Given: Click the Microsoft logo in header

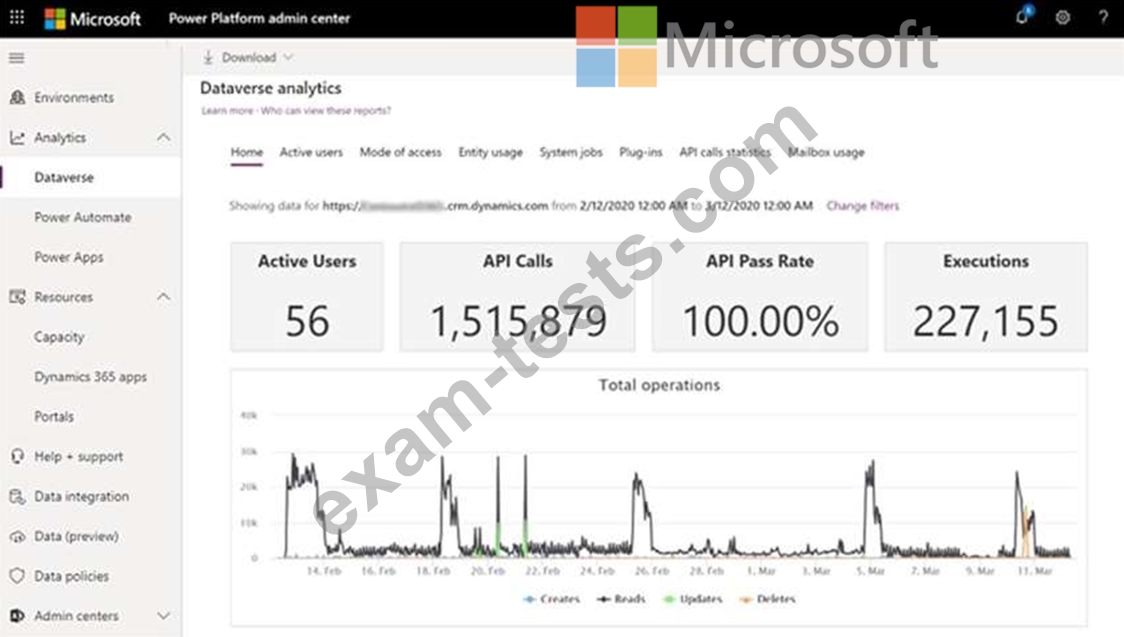Looking at the screenshot, I should pyautogui.click(x=92, y=19).
